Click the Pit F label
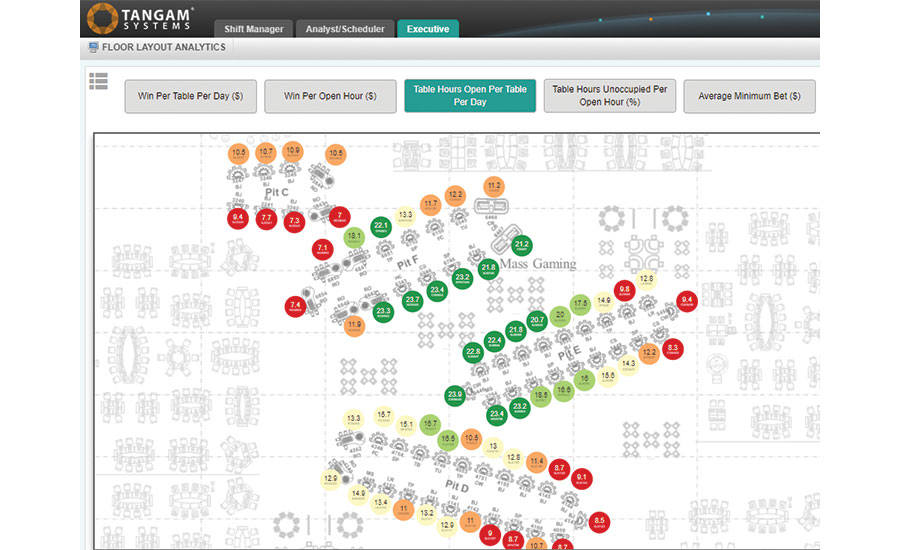This screenshot has width=900, height=550. coord(408,262)
